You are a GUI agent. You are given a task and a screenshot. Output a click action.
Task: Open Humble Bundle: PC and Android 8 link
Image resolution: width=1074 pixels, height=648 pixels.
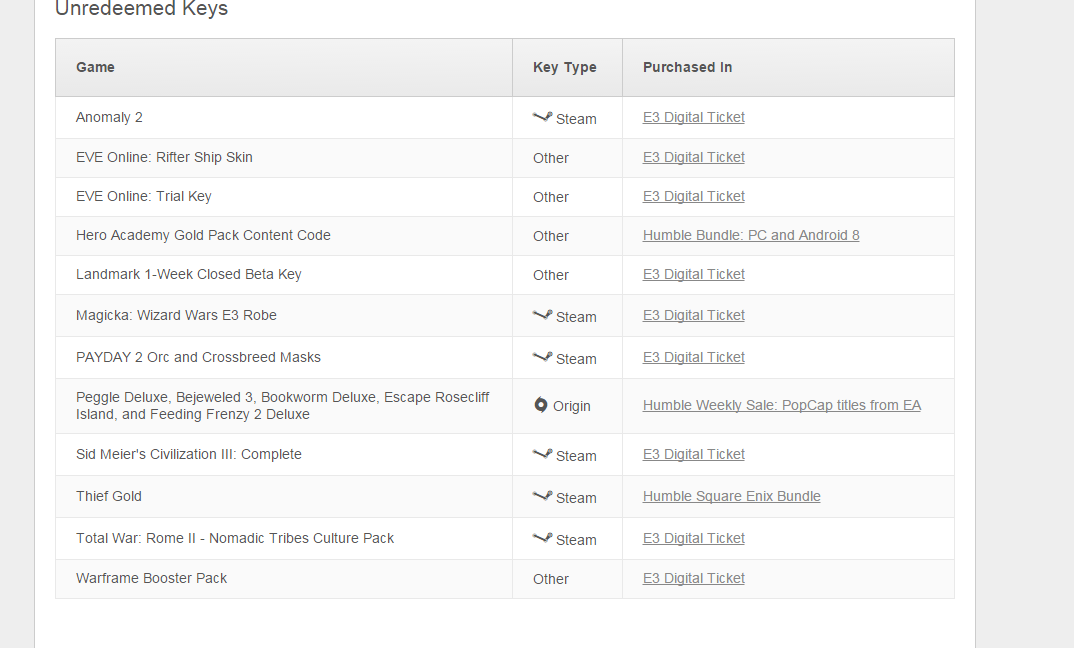pyautogui.click(x=751, y=235)
